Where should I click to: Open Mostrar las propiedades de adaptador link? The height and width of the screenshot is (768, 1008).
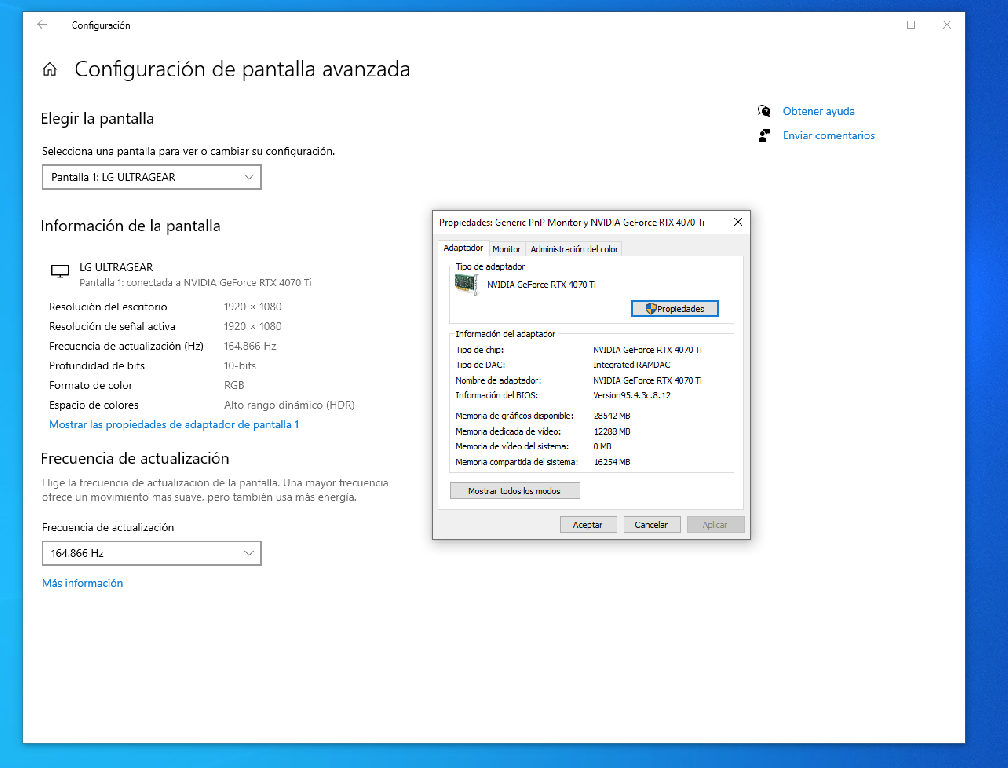pyautogui.click(x=174, y=425)
